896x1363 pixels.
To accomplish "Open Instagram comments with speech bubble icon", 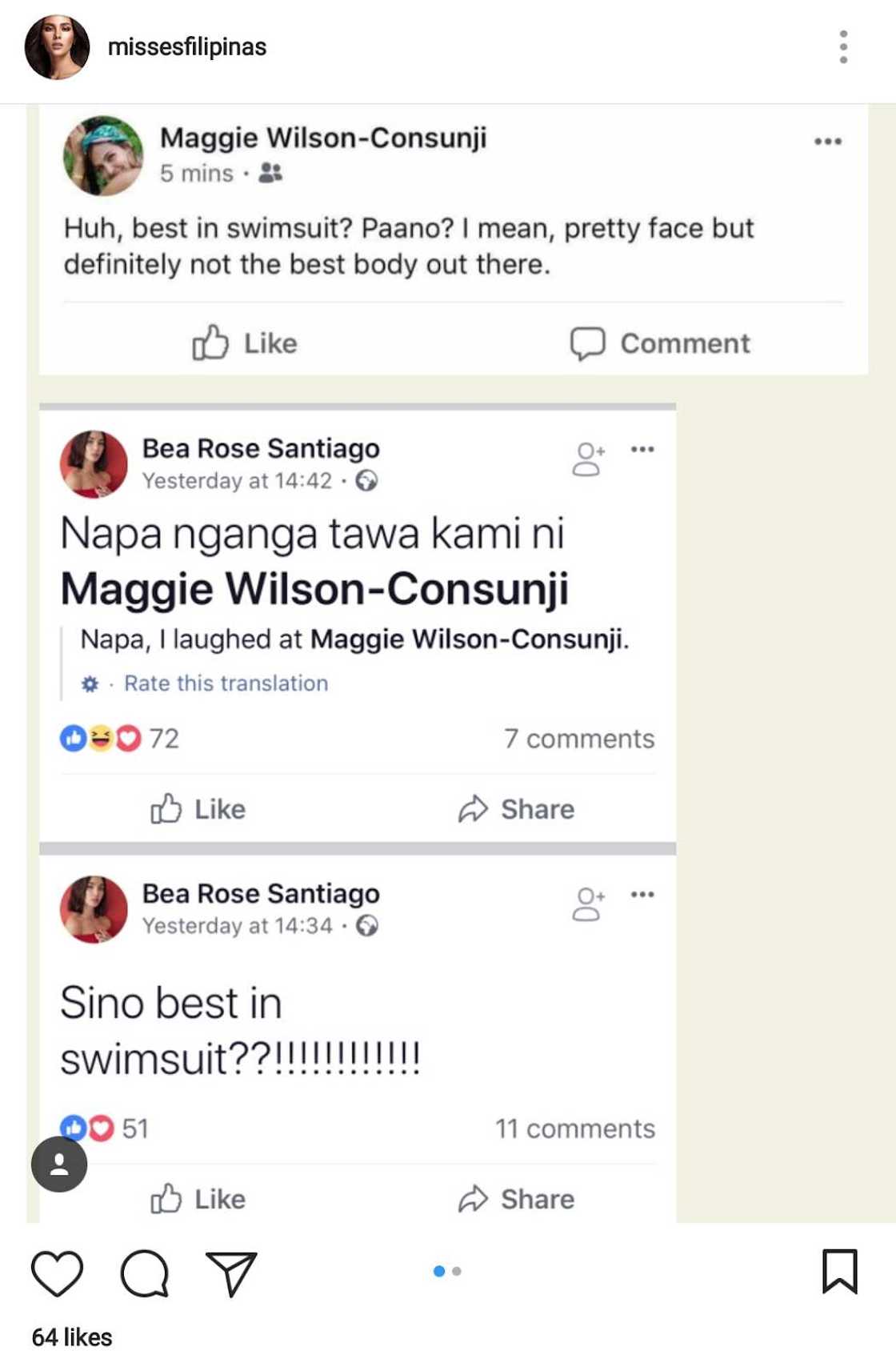I will (144, 1273).
